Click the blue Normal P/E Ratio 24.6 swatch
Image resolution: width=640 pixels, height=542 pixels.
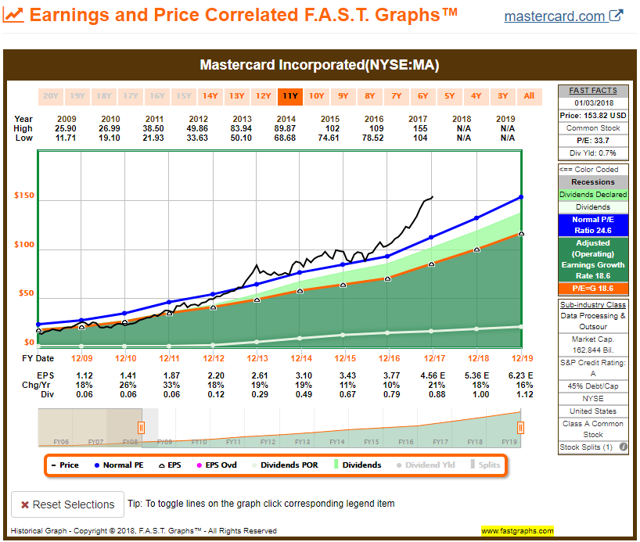click(593, 225)
